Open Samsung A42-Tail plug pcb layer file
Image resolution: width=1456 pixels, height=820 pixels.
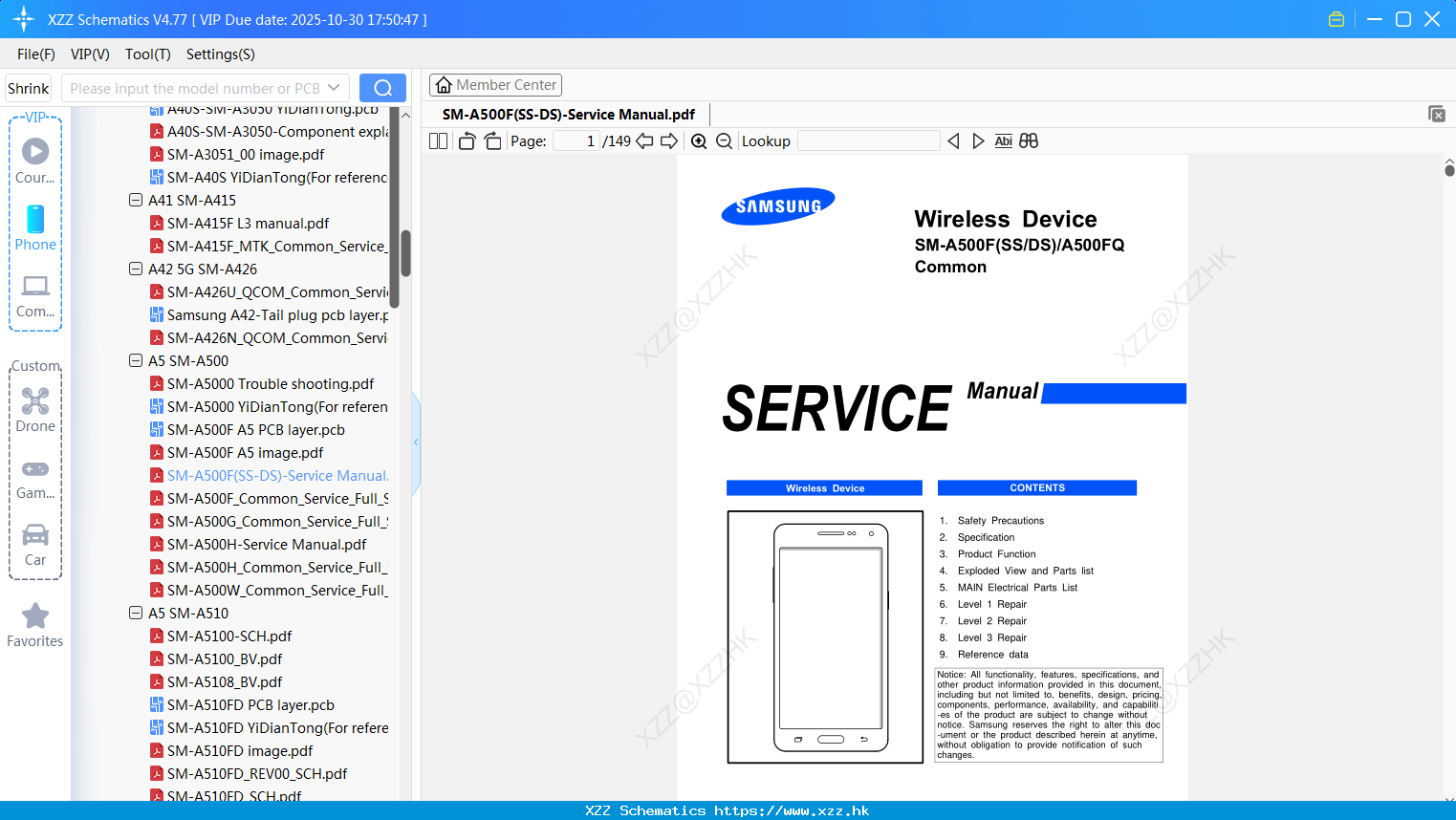tap(269, 315)
